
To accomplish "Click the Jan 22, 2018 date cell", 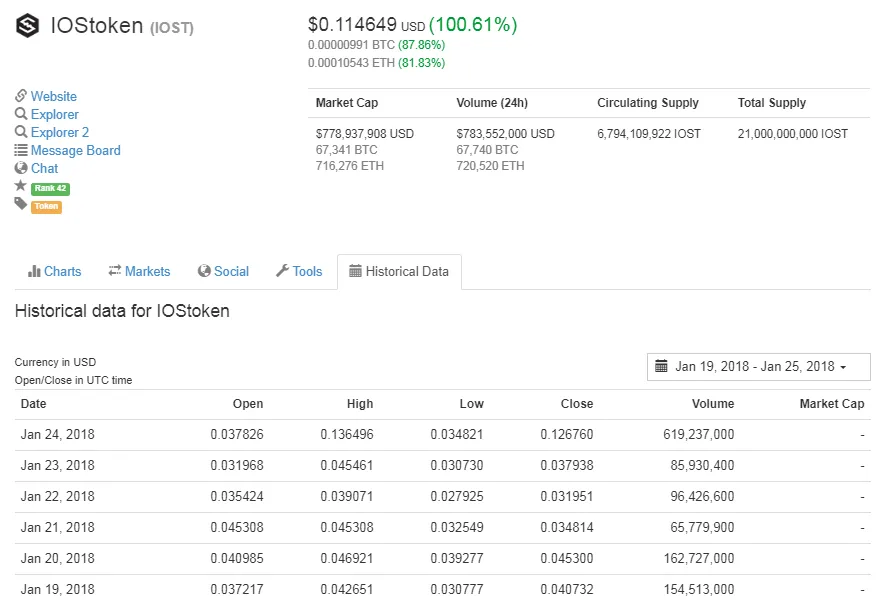I will click(57, 497).
